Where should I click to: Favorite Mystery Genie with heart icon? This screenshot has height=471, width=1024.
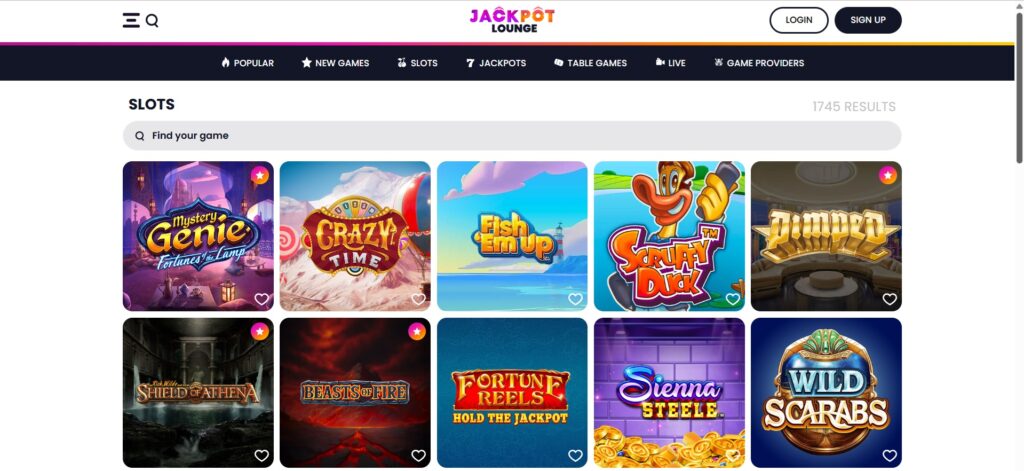click(261, 299)
